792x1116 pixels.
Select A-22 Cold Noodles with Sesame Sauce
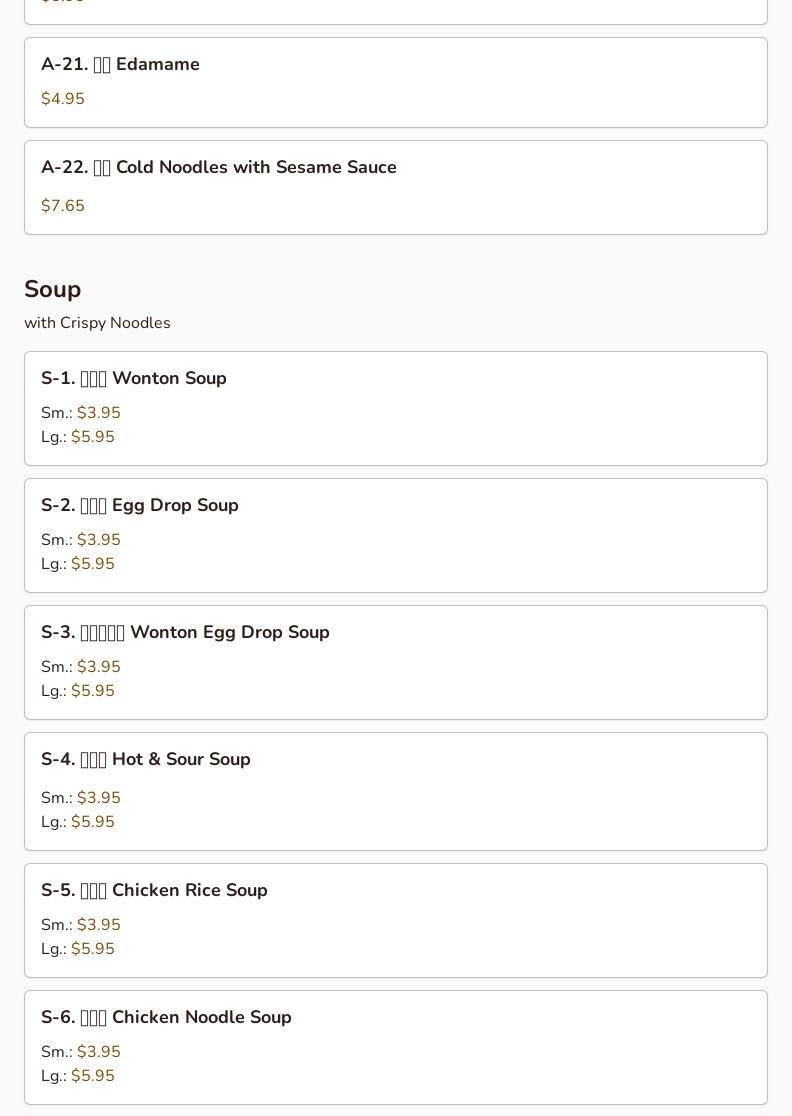[x=218, y=167]
